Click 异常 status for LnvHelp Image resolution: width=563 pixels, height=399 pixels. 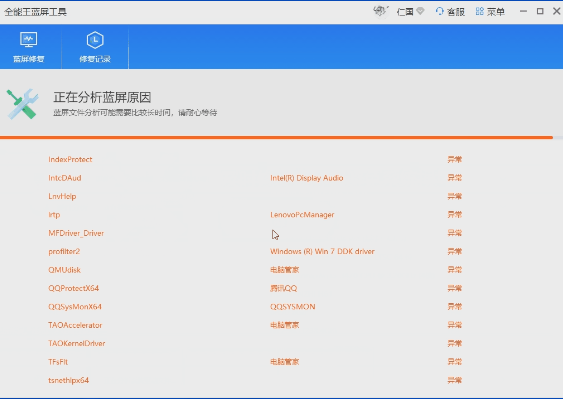tap(455, 196)
